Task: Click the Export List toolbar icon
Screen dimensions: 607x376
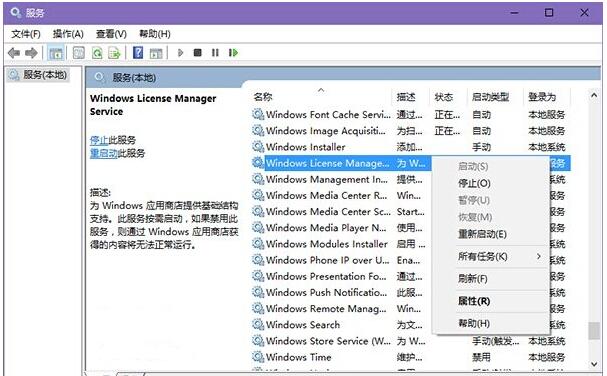Action: tap(115, 53)
